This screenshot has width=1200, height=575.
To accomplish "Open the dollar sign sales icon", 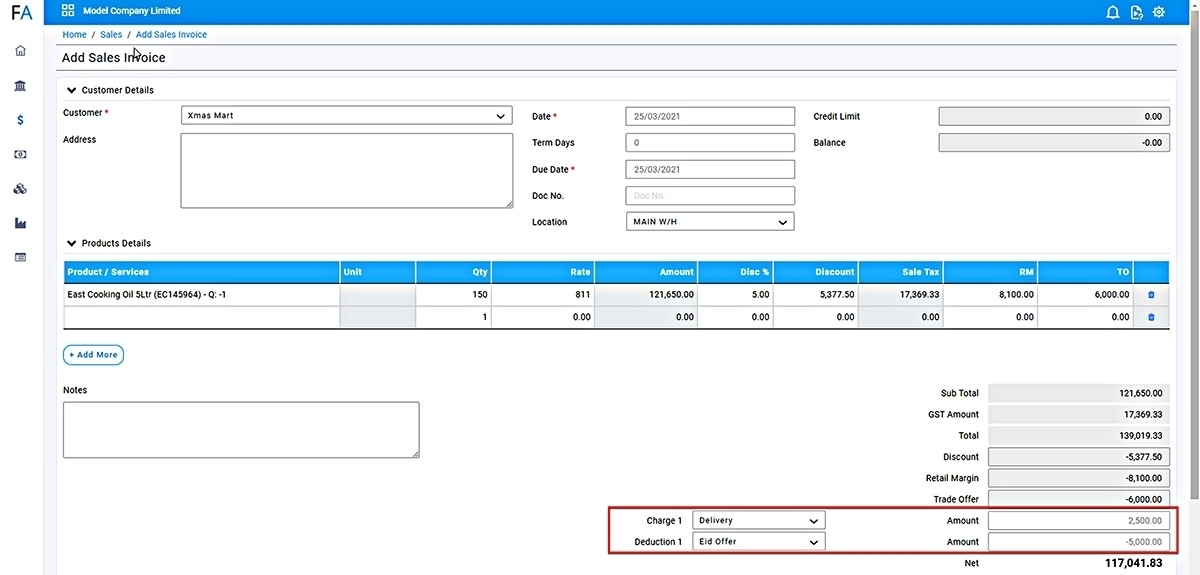I will (x=21, y=120).
